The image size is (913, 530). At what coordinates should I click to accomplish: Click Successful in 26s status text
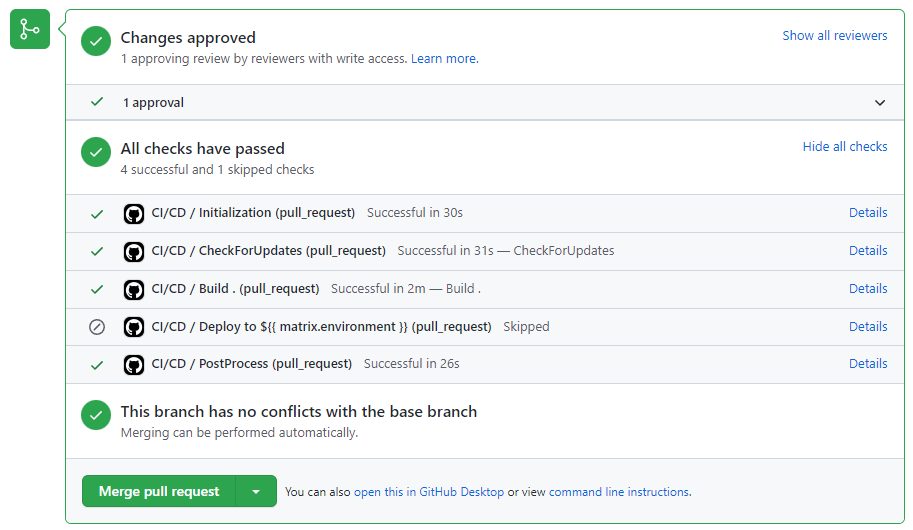pyautogui.click(x=412, y=363)
